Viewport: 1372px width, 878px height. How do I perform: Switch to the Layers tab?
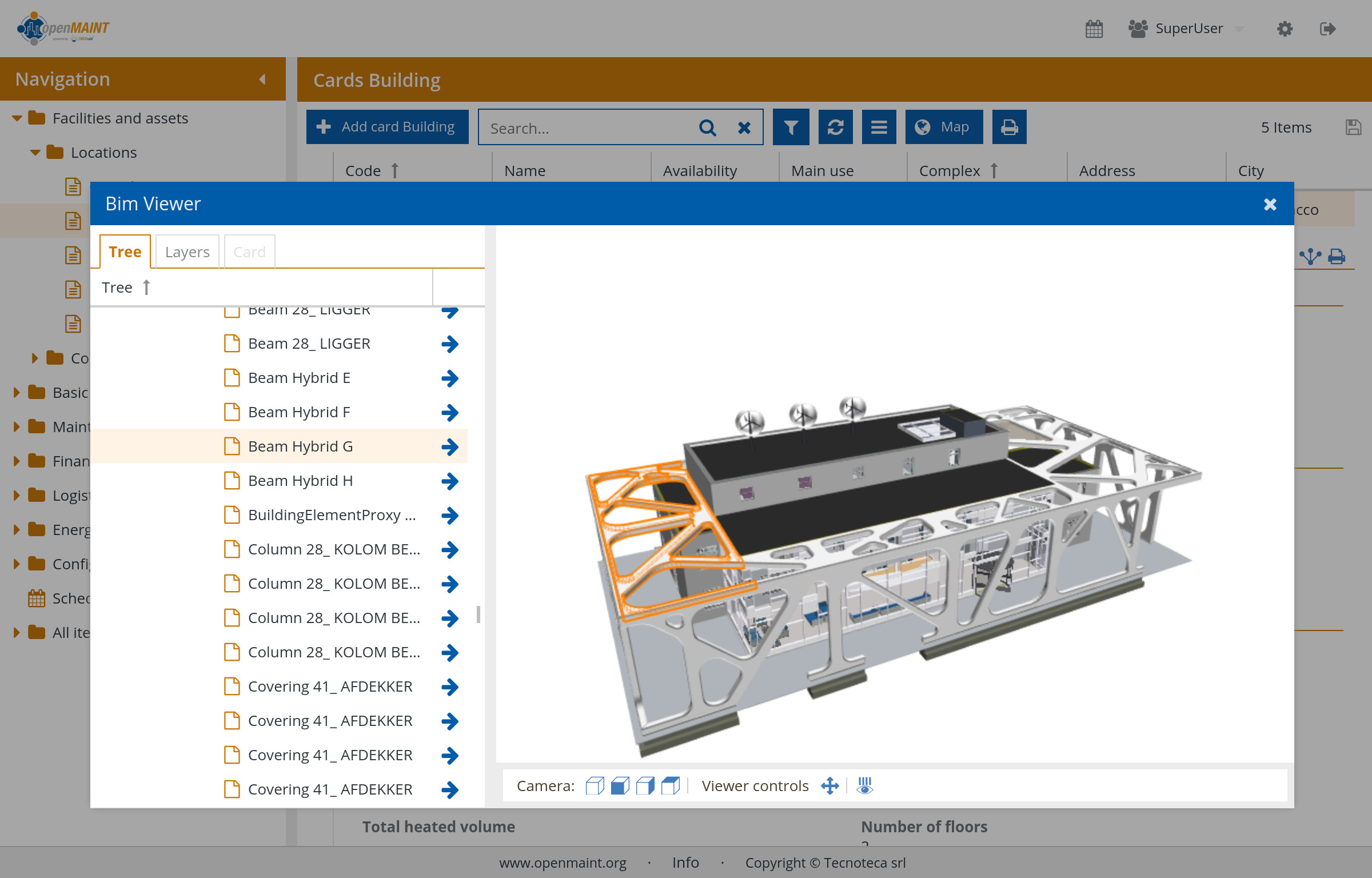pyautogui.click(x=187, y=252)
